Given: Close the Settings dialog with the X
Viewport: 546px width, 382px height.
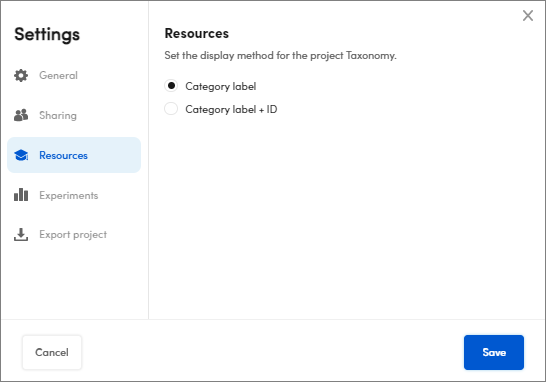Looking at the screenshot, I should (528, 16).
